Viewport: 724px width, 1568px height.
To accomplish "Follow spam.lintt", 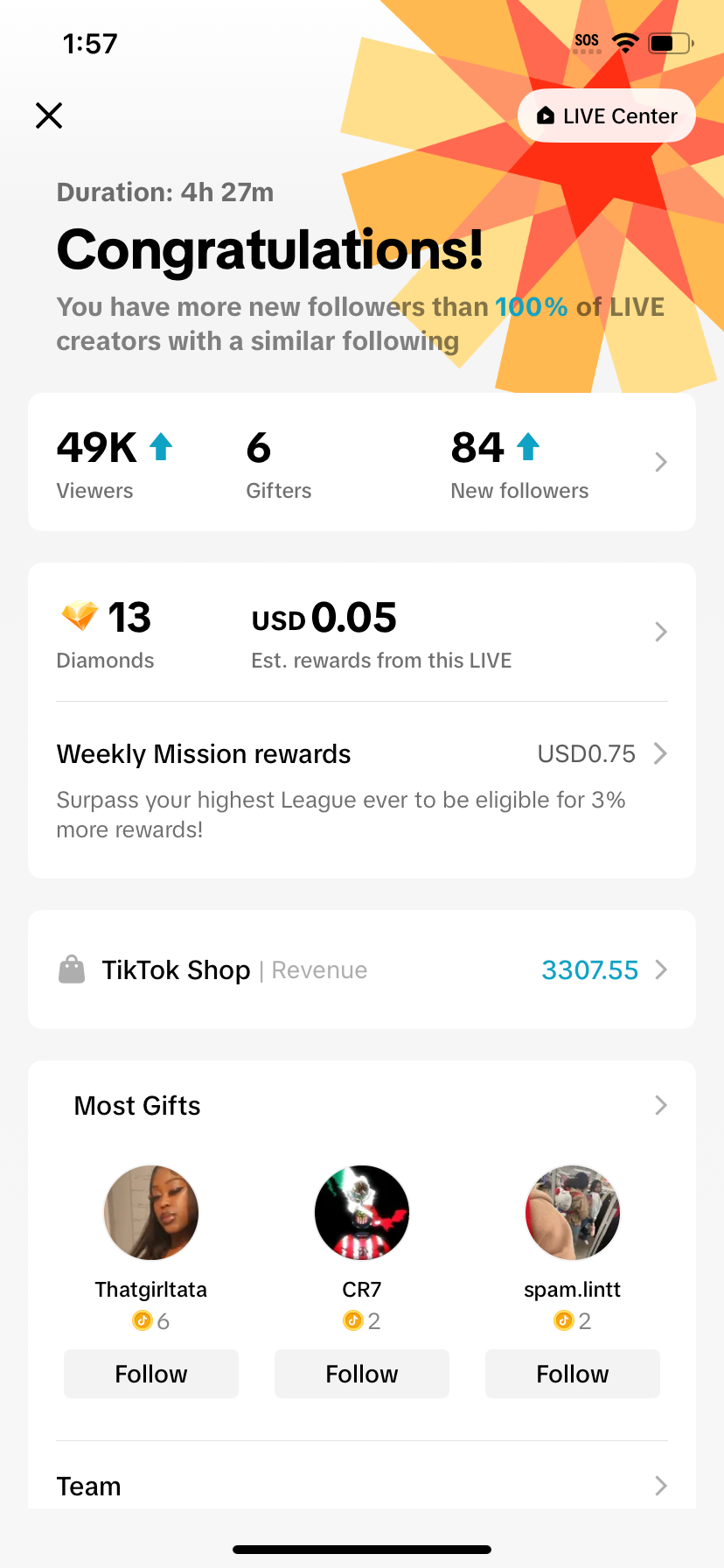I will (573, 1374).
